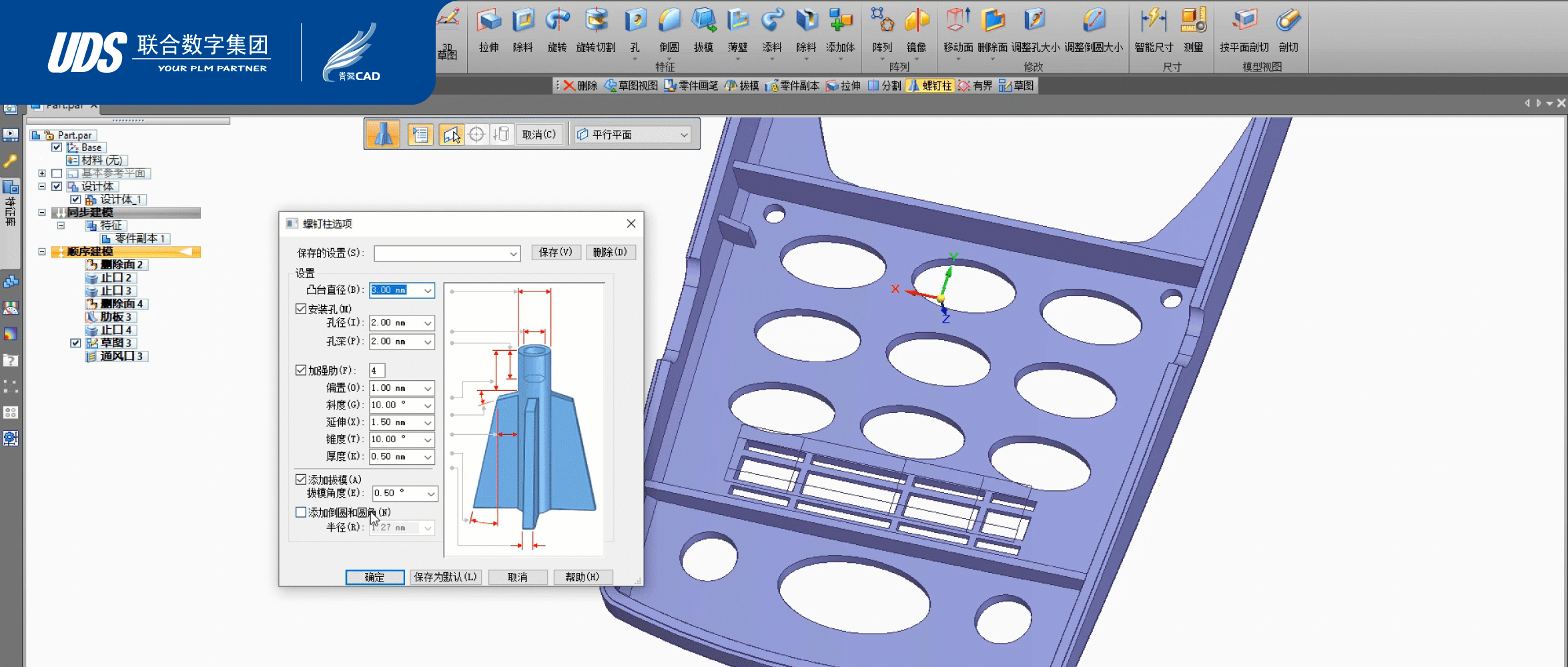
Task: Toggle the 加强肋(F) checkbox
Action: coord(301,370)
